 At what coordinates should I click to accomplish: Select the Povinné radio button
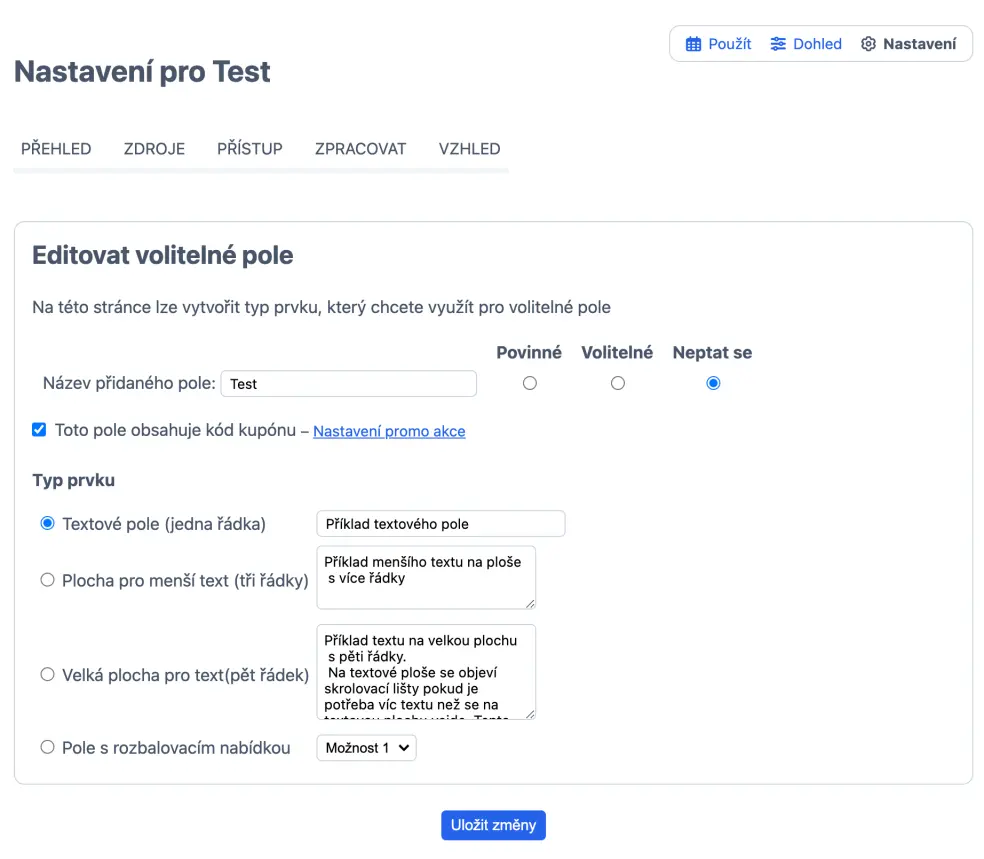click(x=530, y=383)
